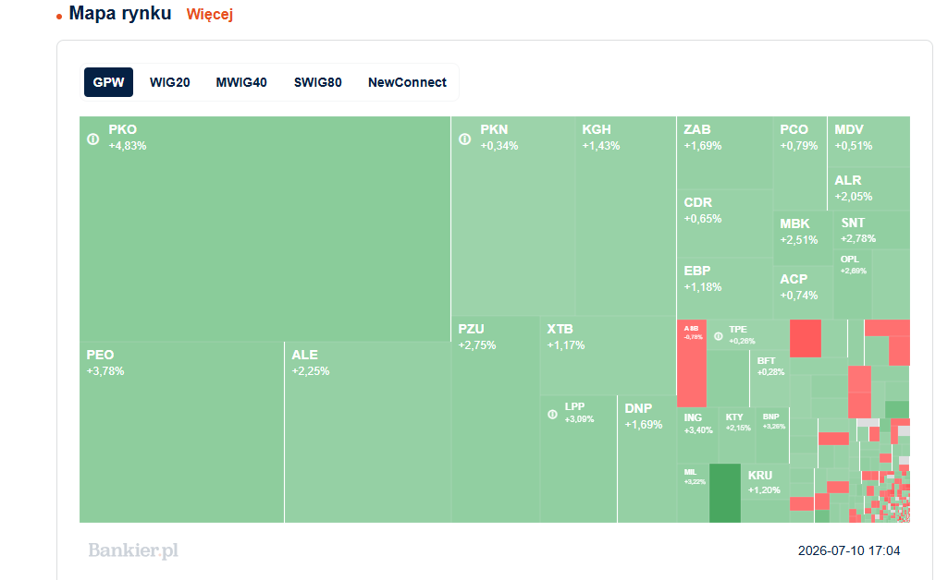Click the info icon next to LPP
The image size is (948, 580).
click(x=552, y=414)
